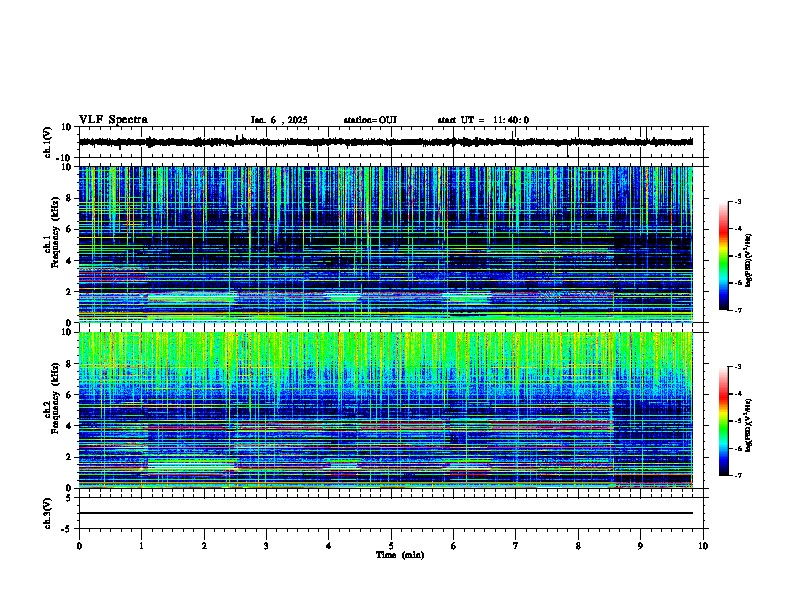Click time axis tick label "2"

(x=204, y=546)
